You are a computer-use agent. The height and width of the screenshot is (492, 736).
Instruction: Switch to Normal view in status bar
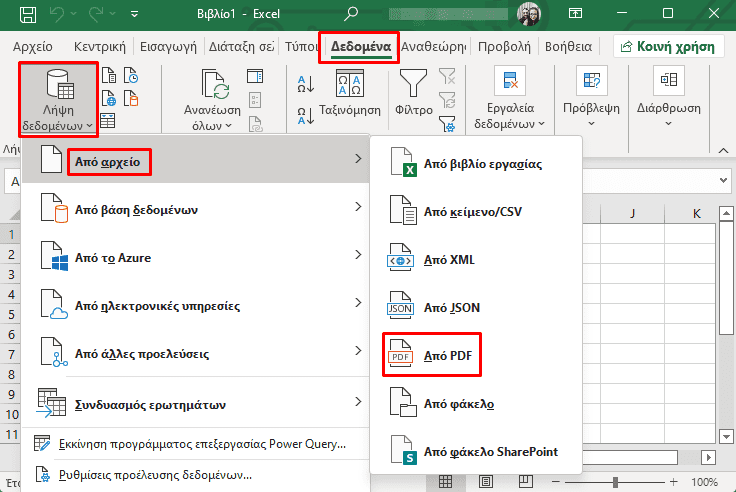445,482
